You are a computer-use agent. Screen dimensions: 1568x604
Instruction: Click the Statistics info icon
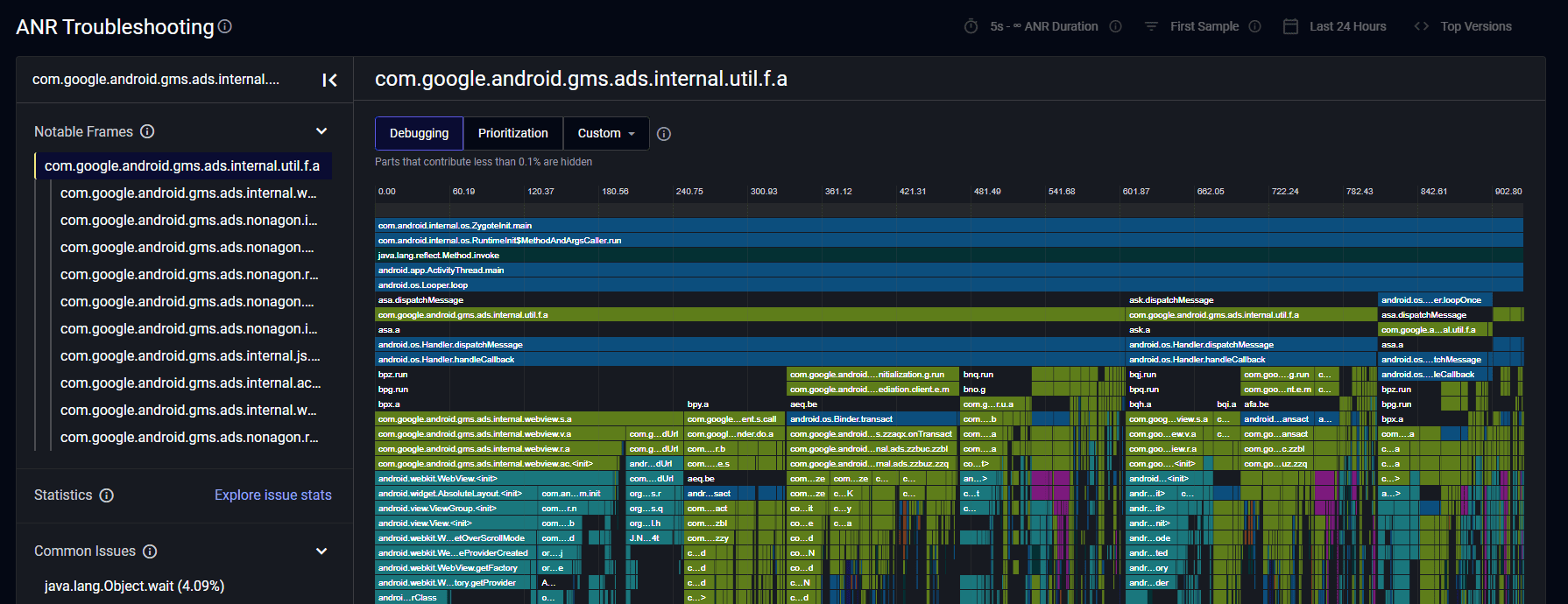click(106, 495)
